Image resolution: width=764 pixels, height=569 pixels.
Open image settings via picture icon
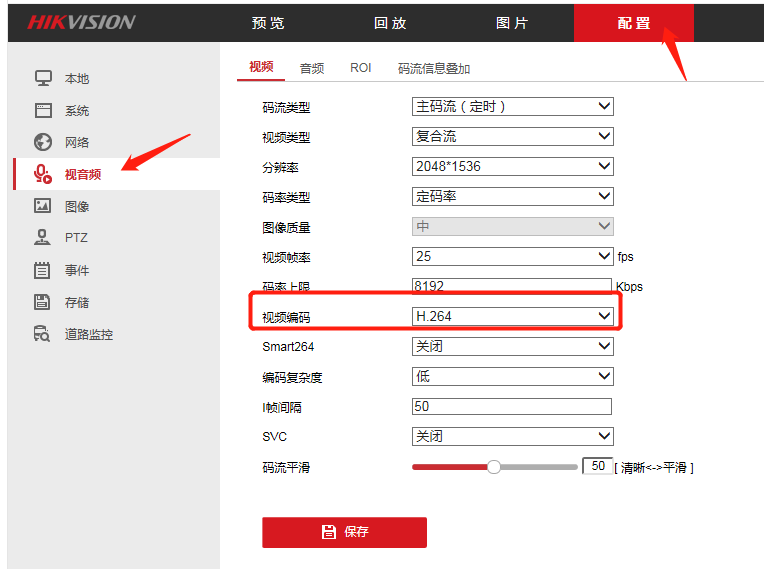(x=42, y=206)
